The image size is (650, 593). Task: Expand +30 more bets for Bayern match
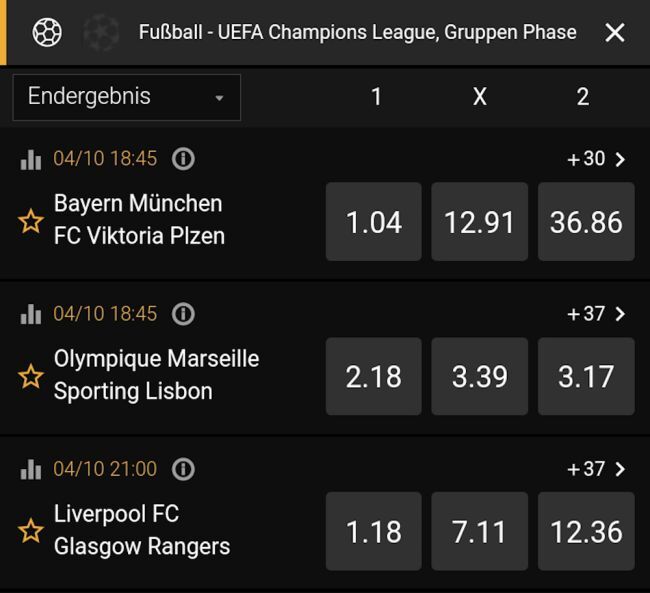pyautogui.click(x=597, y=159)
